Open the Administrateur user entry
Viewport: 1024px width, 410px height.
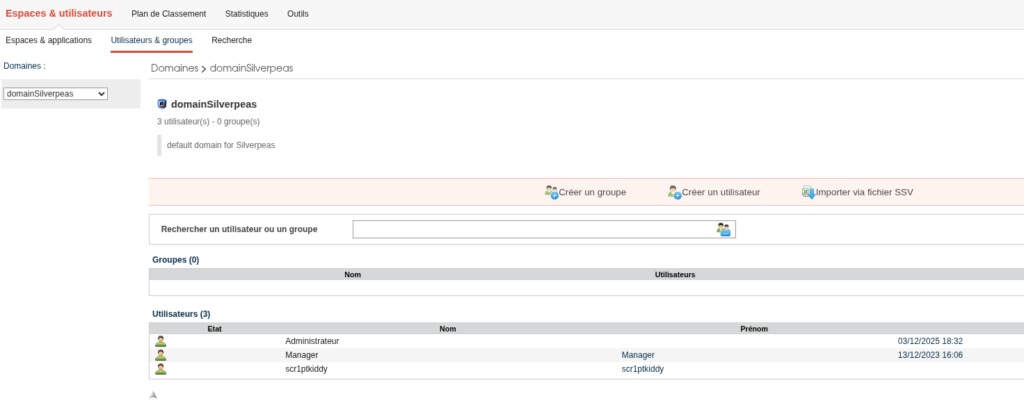312,341
